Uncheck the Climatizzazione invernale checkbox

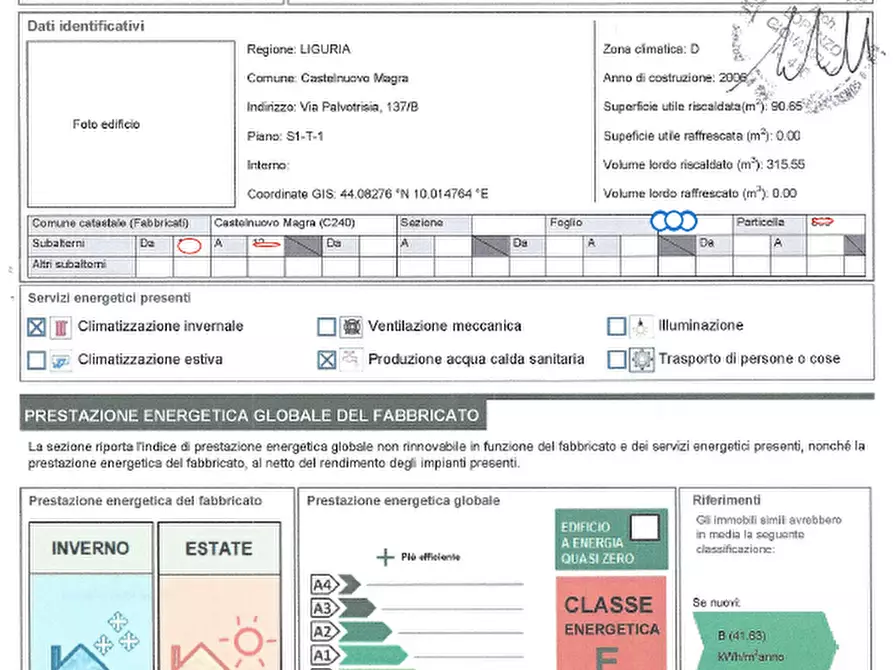click(36, 327)
